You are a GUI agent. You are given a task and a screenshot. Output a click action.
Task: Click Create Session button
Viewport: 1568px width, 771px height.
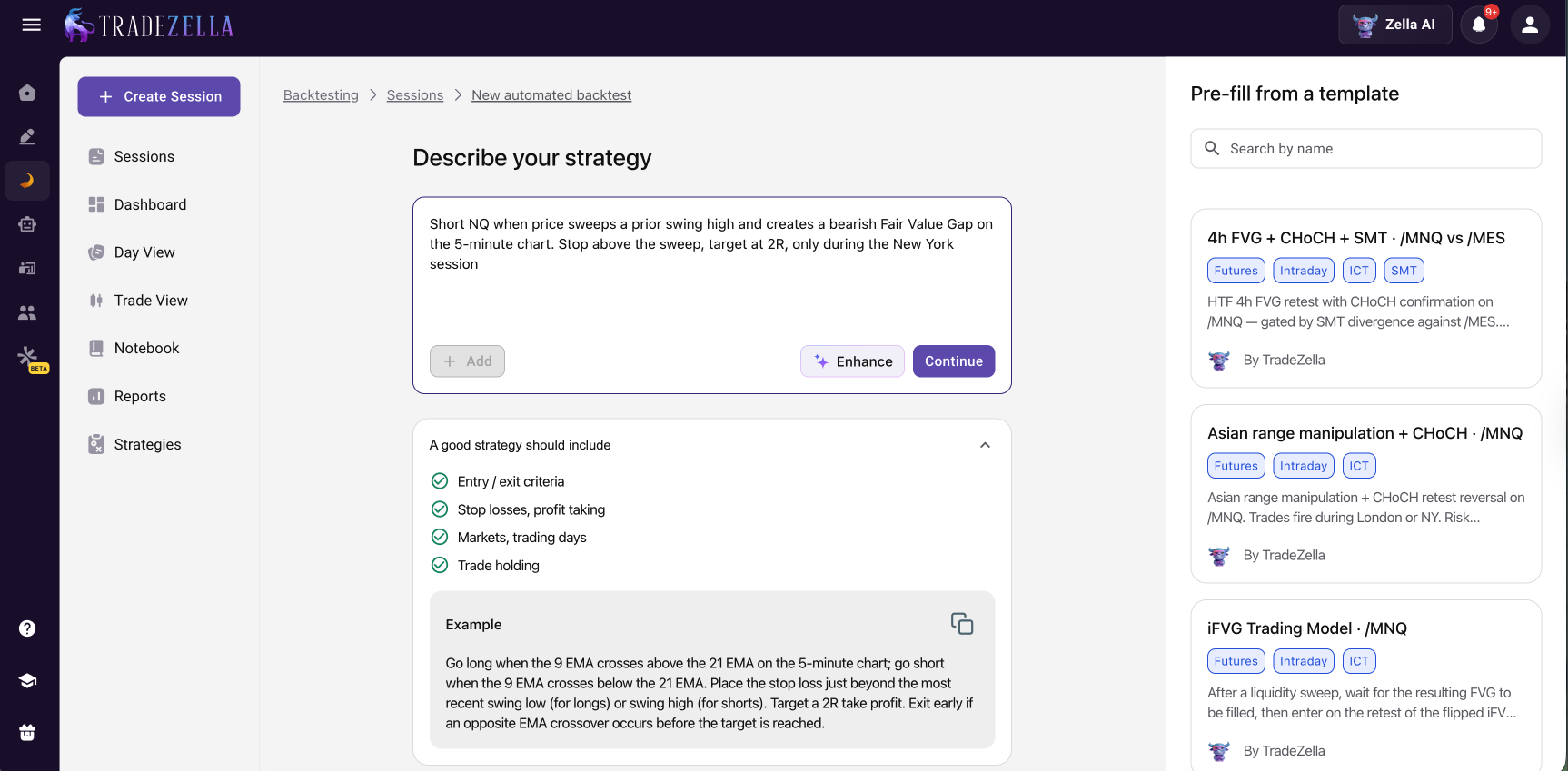tap(159, 96)
